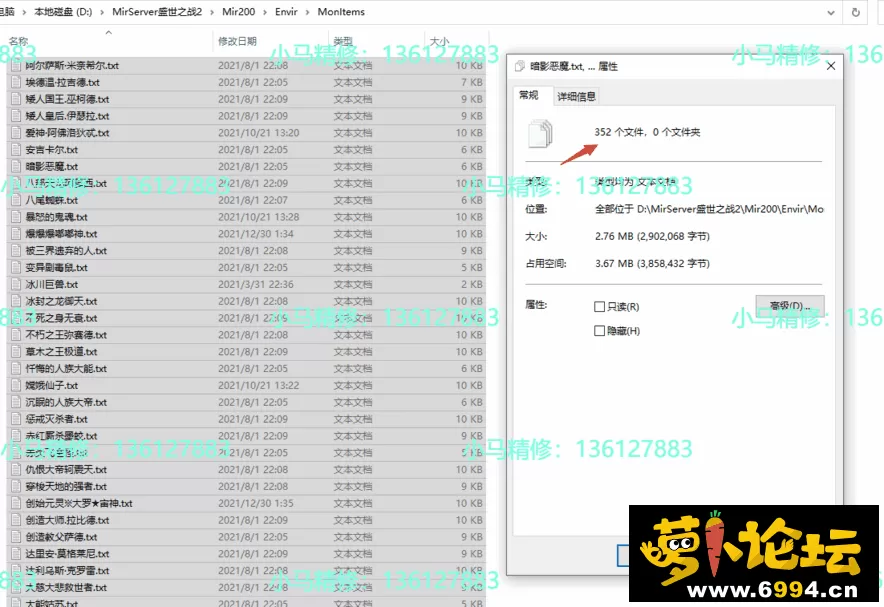The width and height of the screenshot is (884, 607).
Task: Switch to the 常规 tab in properties
Action: pyautogui.click(x=529, y=95)
